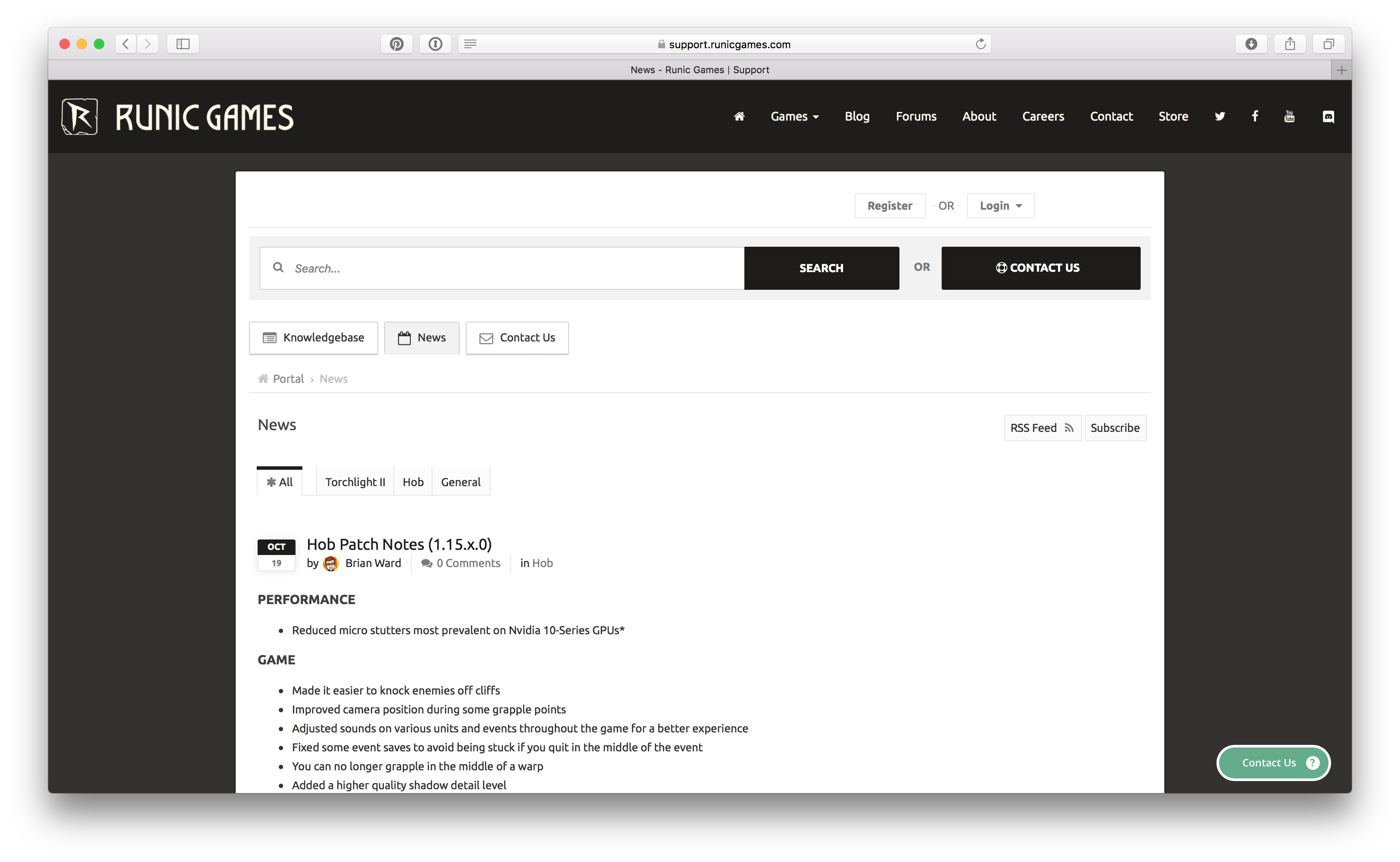Open the 1Password extension icon

pyautogui.click(x=435, y=44)
